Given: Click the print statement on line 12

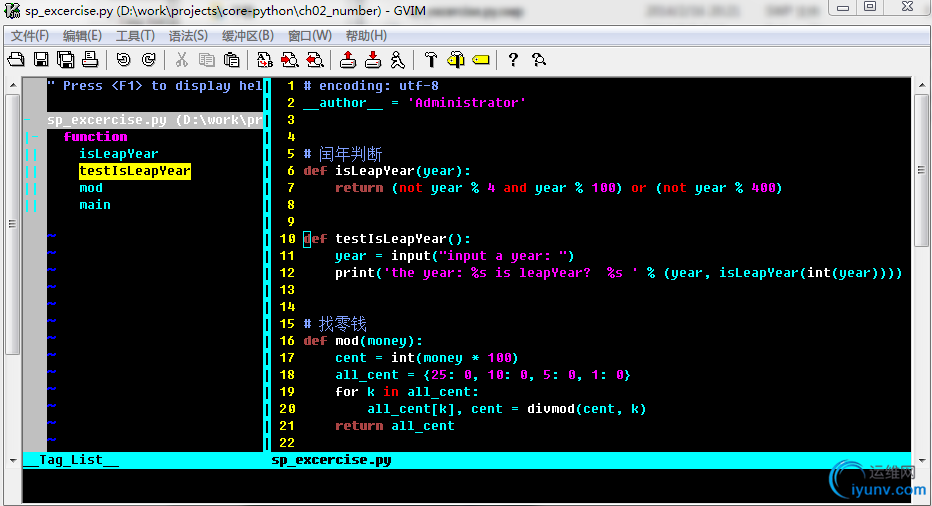Looking at the screenshot, I should coord(619,273).
